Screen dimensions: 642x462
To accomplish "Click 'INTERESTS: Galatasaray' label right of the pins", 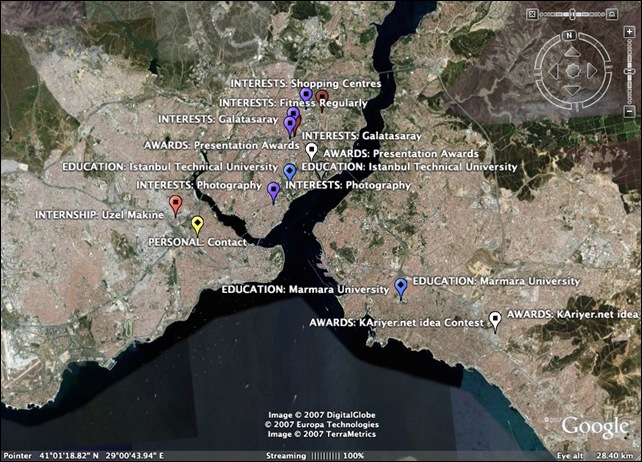I will point(362,136).
